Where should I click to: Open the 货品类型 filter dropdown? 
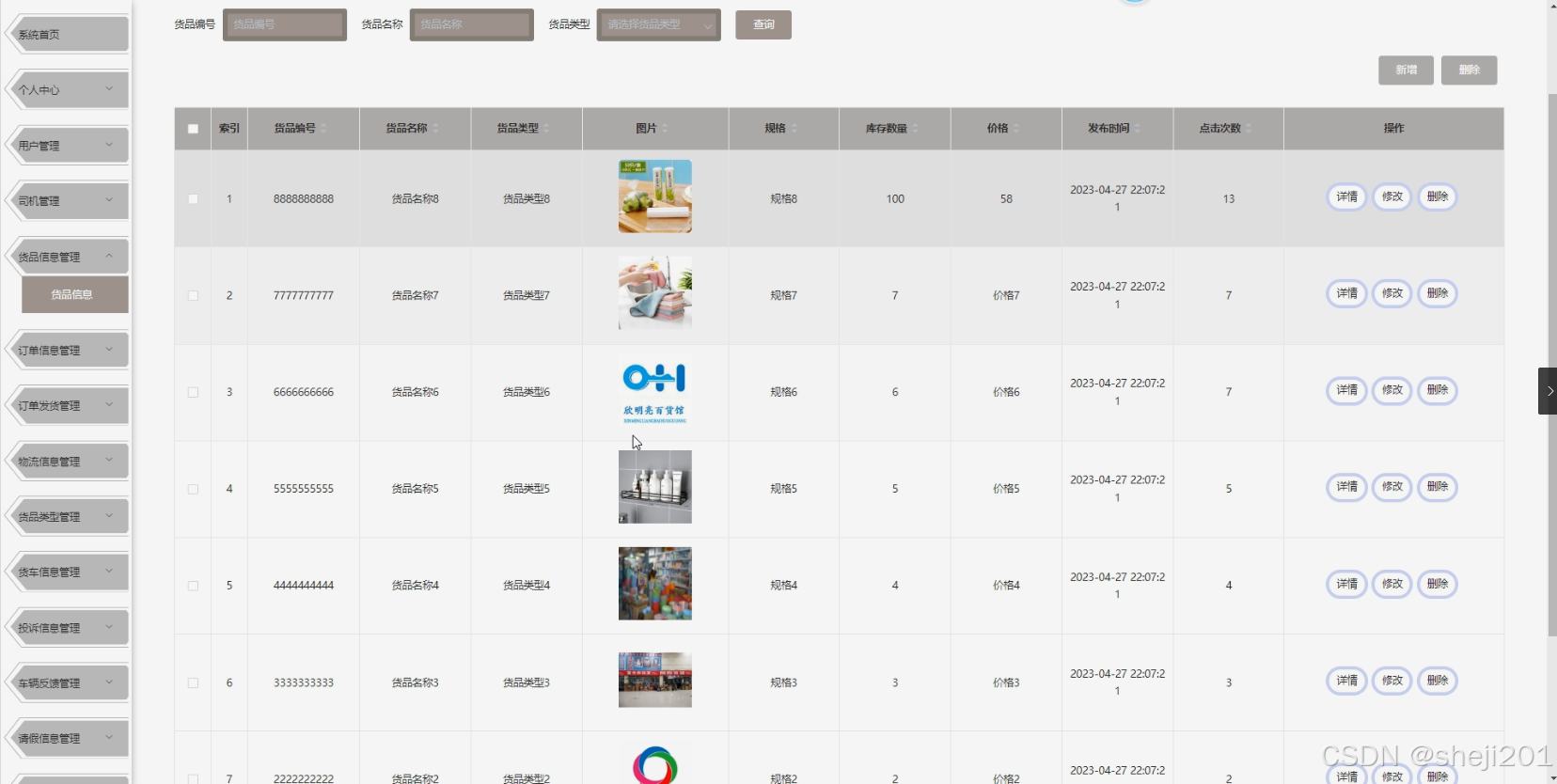pyautogui.click(x=659, y=24)
